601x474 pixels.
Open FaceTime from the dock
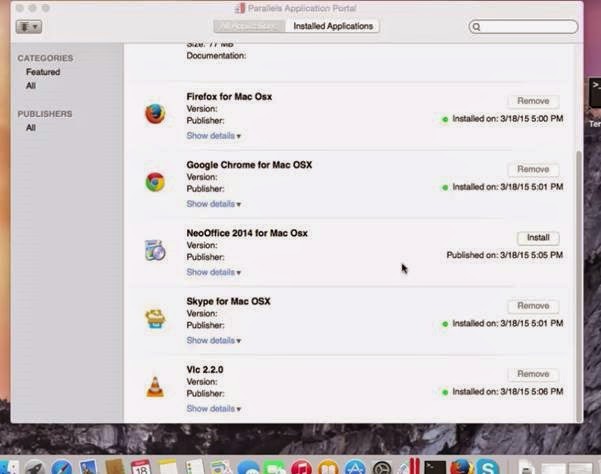pos(275,467)
